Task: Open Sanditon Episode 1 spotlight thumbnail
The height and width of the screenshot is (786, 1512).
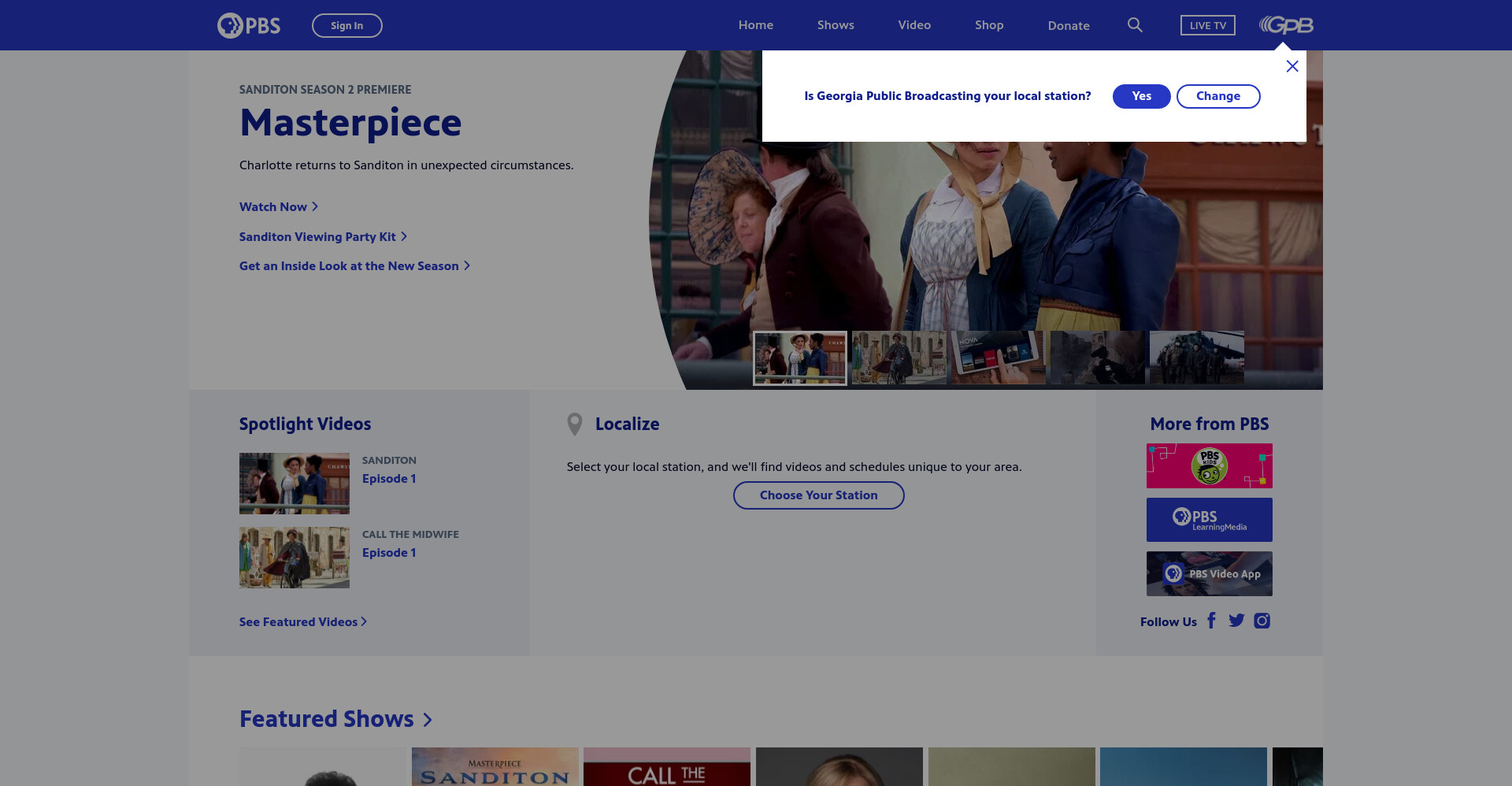Action: coord(295,484)
